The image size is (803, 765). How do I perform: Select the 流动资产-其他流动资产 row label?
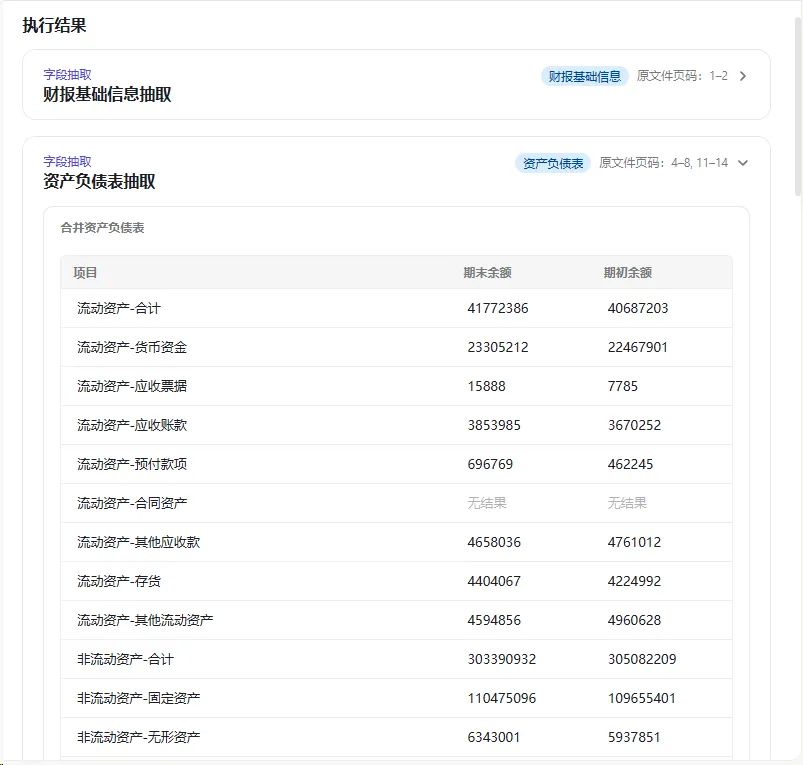point(145,620)
